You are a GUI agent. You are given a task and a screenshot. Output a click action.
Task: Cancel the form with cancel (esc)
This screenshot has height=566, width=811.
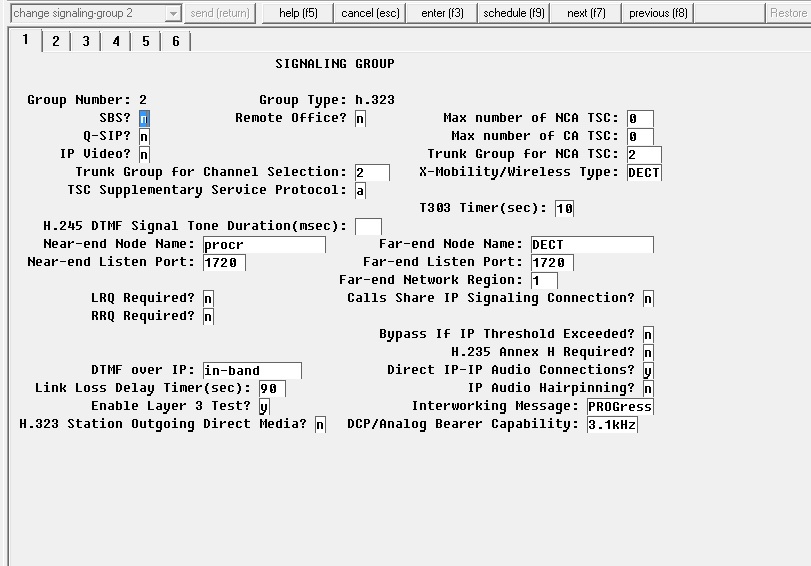tap(370, 13)
